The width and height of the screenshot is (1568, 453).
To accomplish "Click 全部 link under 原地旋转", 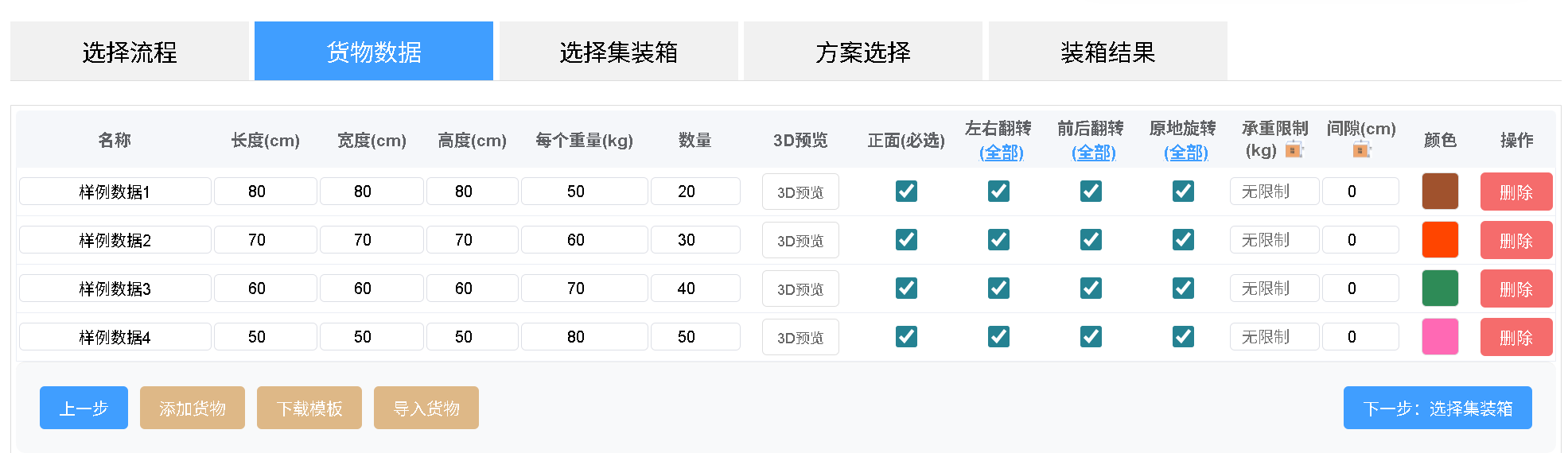I will tap(1185, 152).
